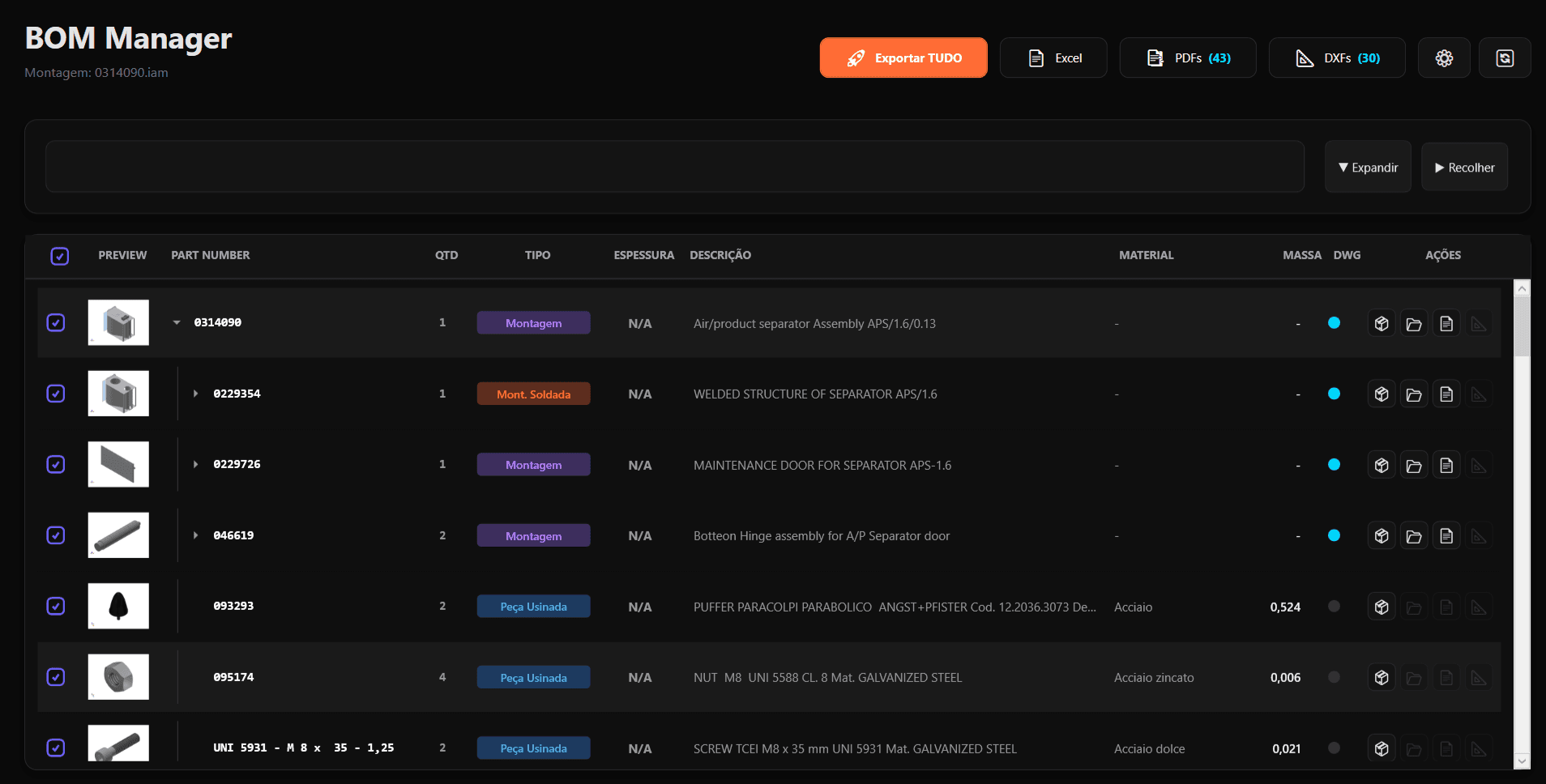Image resolution: width=1546 pixels, height=784 pixels.
Task: Collapse the 0314090 assembly tree
Action: coord(177,322)
